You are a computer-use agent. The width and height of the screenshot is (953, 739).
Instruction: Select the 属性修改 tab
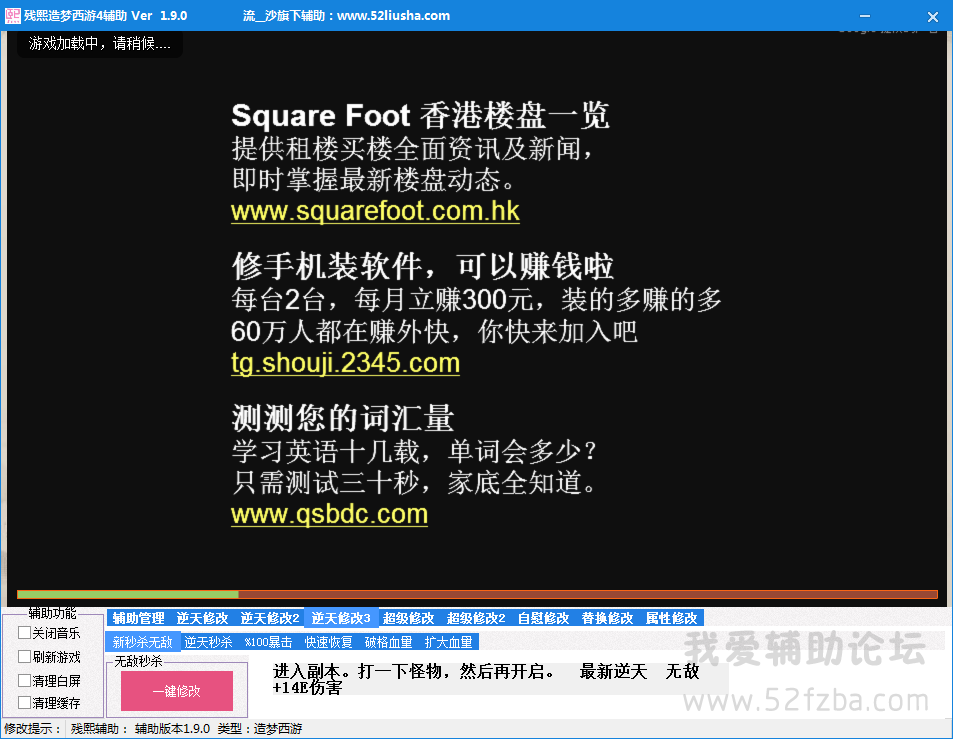[x=672, y=618]
